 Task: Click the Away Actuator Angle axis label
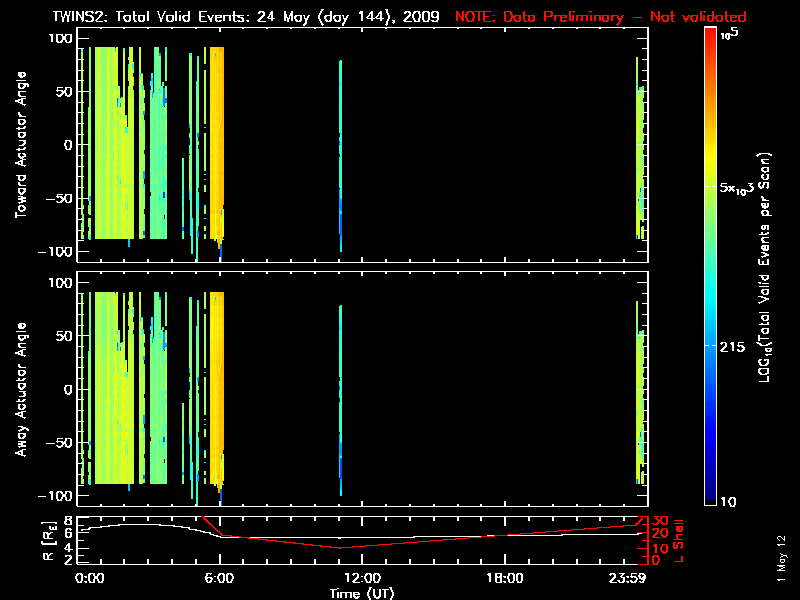pyautogui.click(x=20, y=390)
